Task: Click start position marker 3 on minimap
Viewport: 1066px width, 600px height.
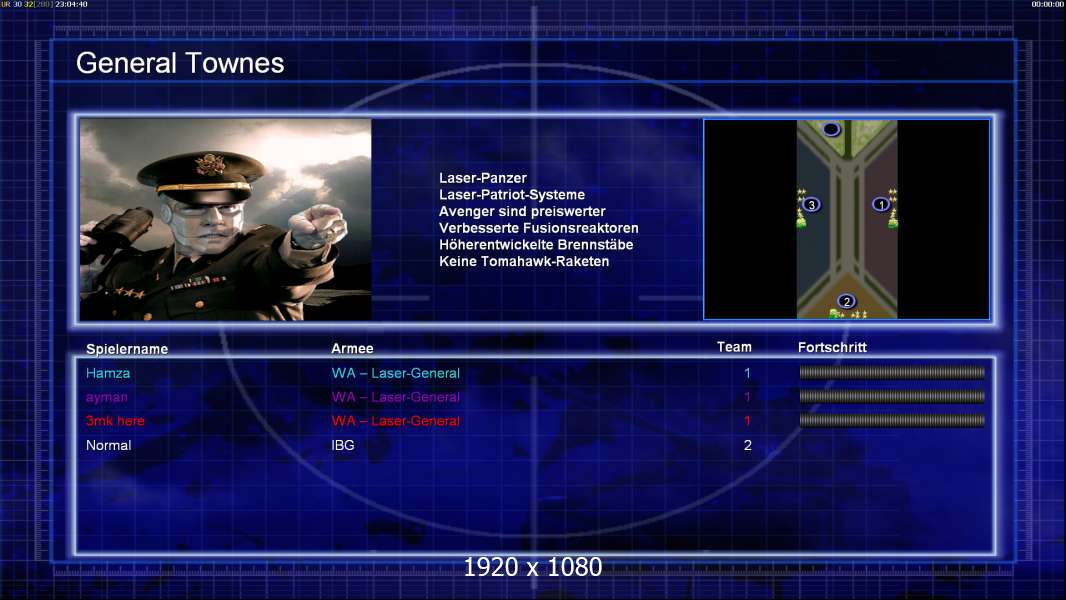Action: coord(811,205)
